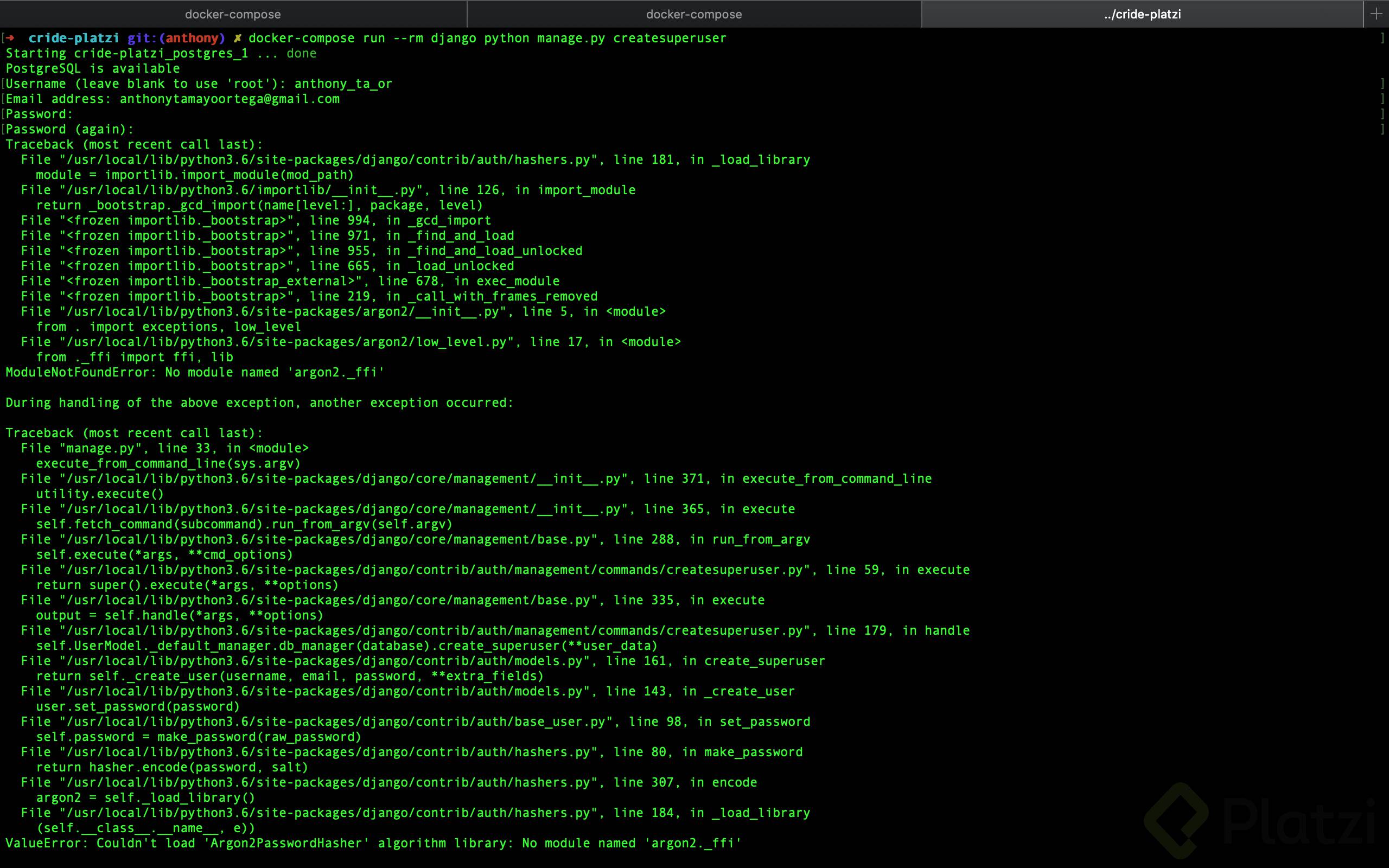1389x868 pixels.
Task: Click base.py line 288 run_from_argv entry
Action: tap(416, 540)
